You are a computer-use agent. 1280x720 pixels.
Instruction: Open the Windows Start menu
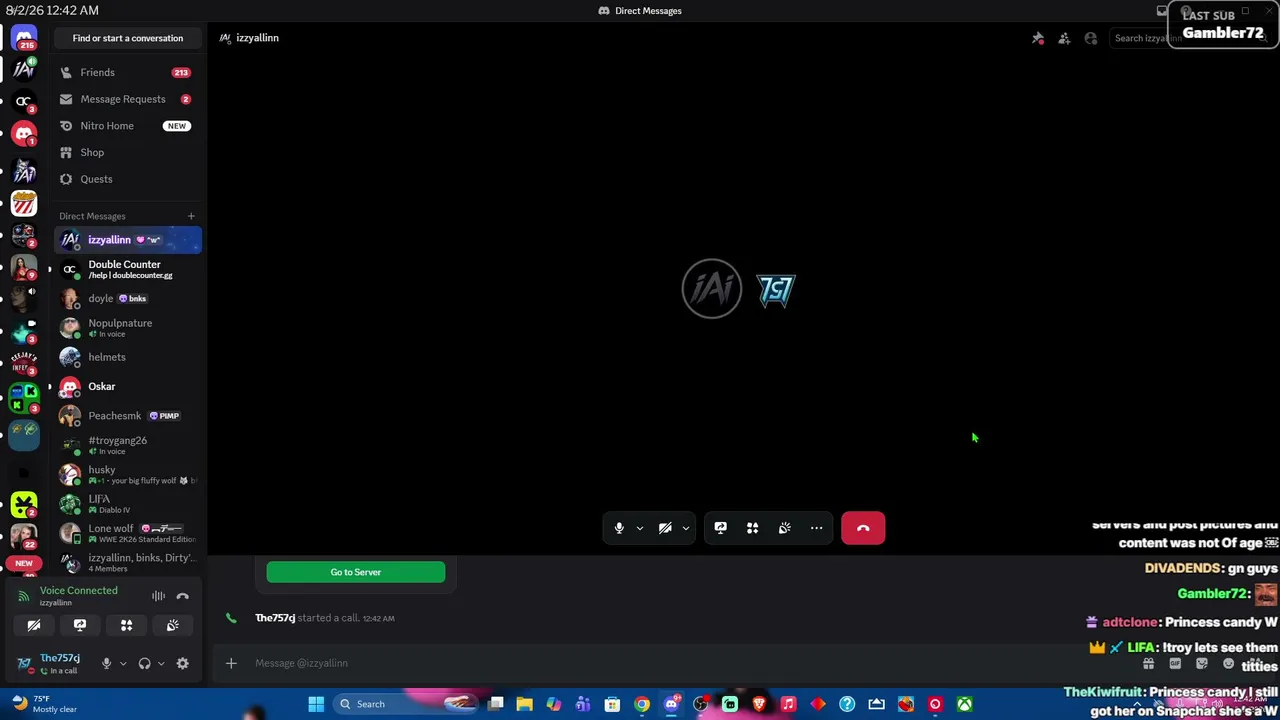coord(316,704)
